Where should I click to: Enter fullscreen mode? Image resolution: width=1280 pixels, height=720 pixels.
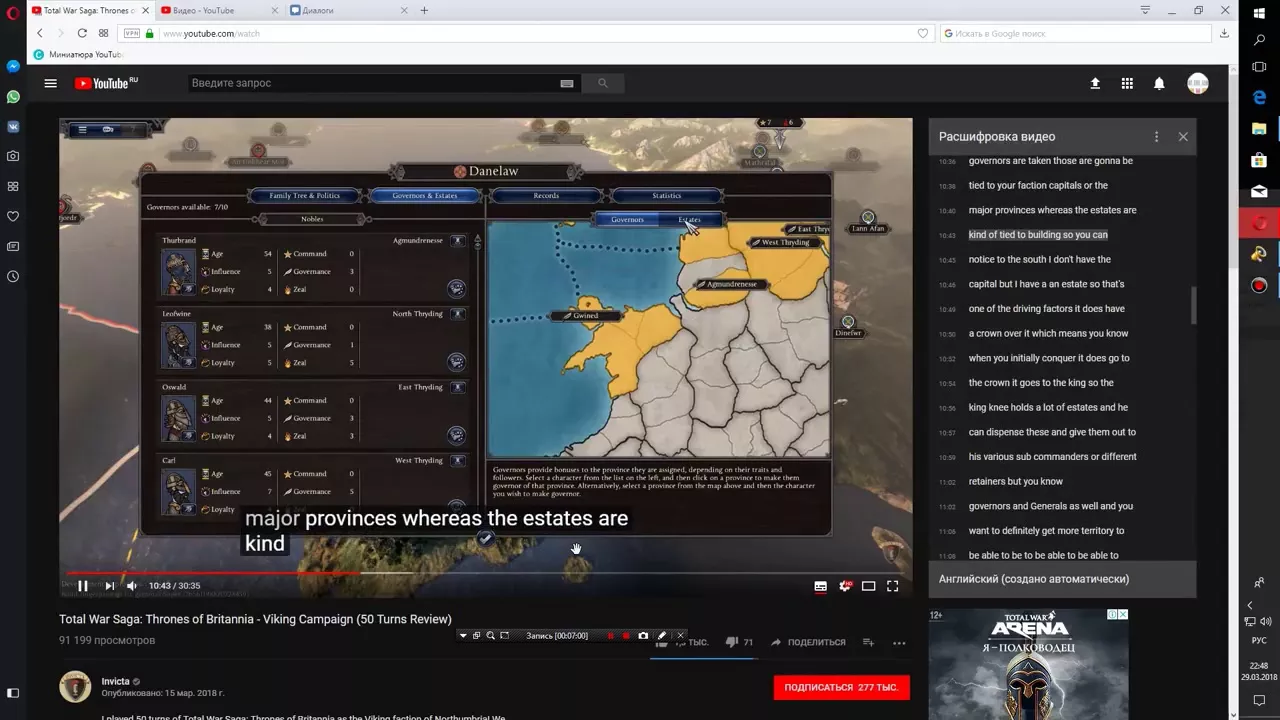pyautogui.click(x=893, y=586)
